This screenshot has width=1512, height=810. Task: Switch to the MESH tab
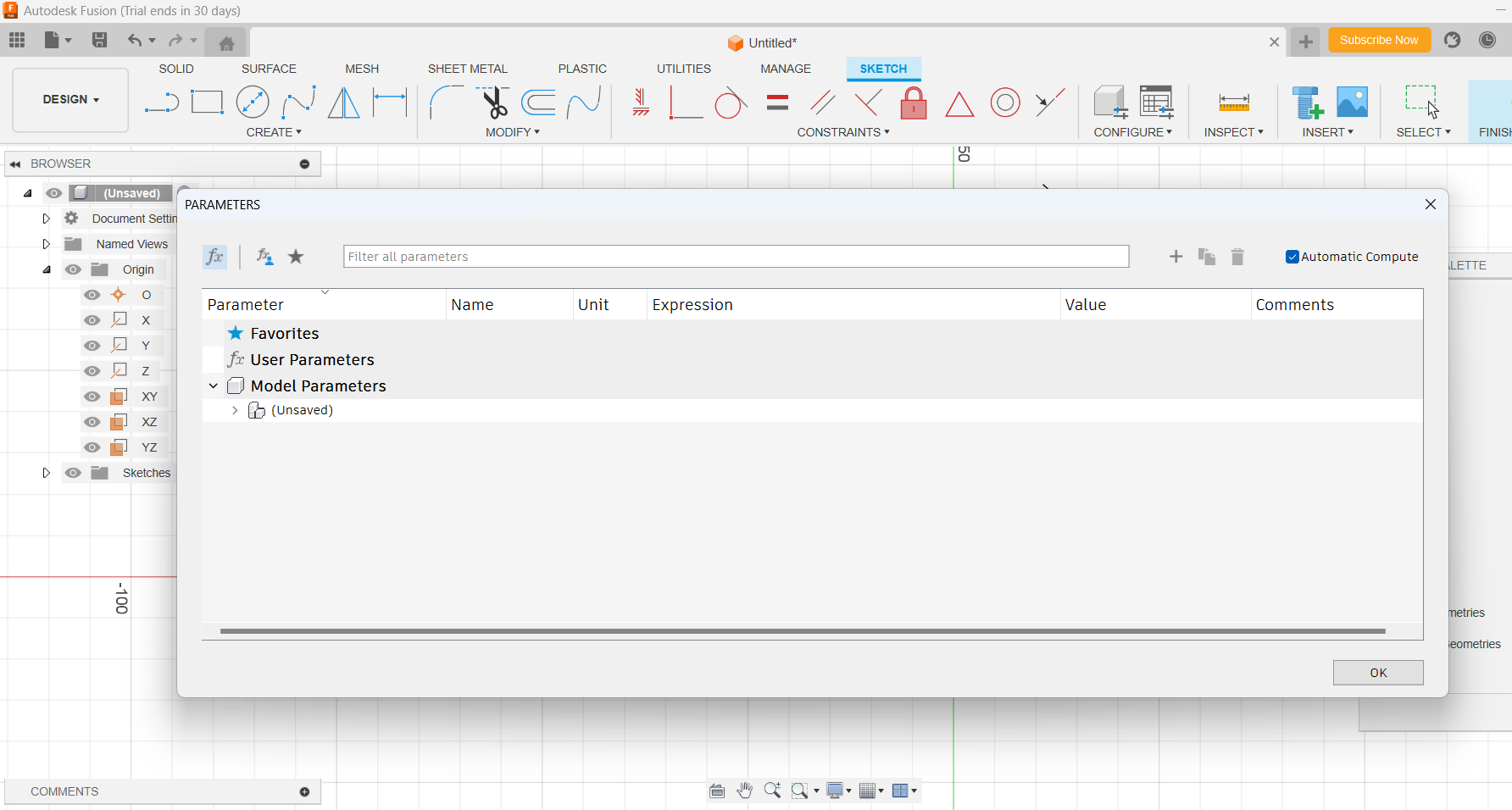362,69
